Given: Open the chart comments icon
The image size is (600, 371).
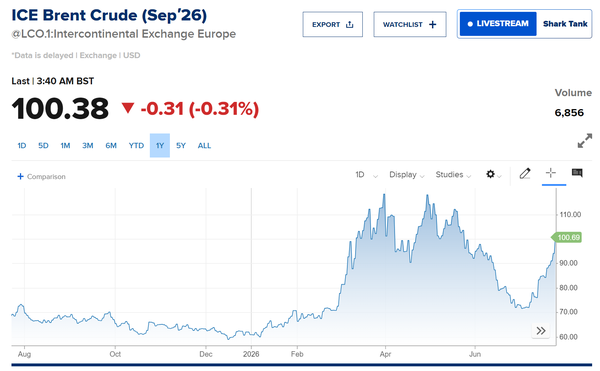Looking at the screenshot, I should tap(577, 173).
